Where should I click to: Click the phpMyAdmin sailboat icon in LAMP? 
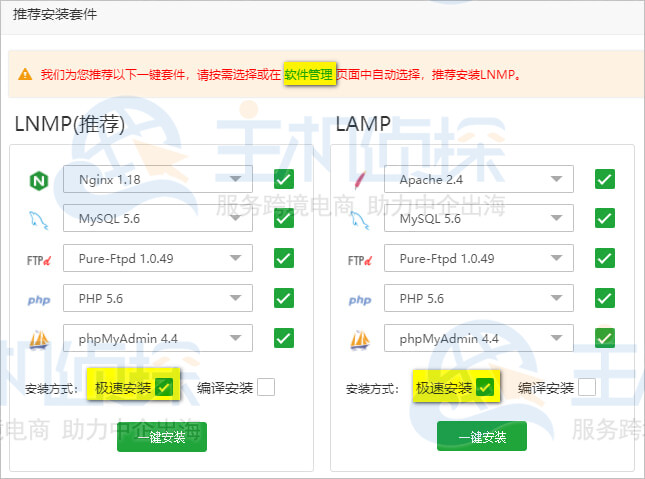[360, 340]
